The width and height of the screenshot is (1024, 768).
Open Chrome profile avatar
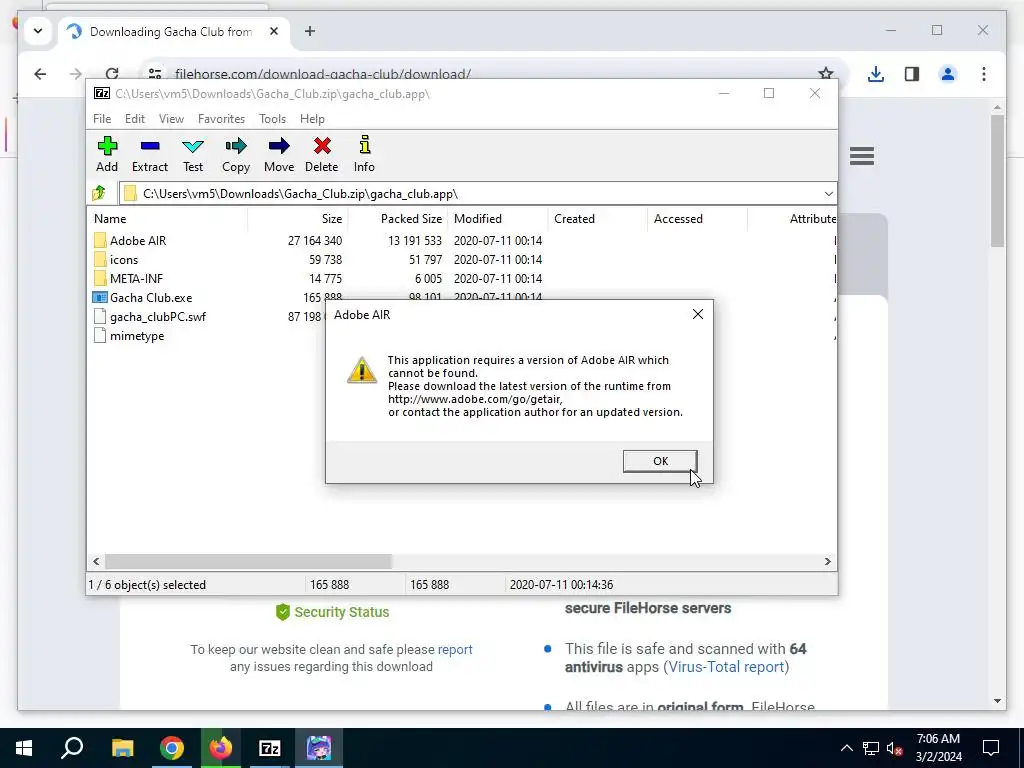[948, 74]
